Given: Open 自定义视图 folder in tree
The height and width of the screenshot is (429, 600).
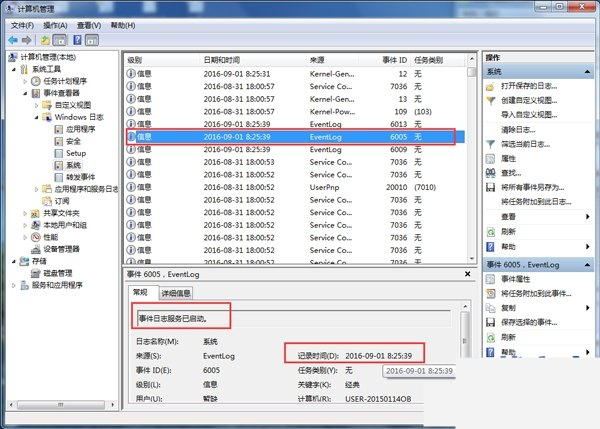Looking at the screenshot, I should tap(72, 105).
